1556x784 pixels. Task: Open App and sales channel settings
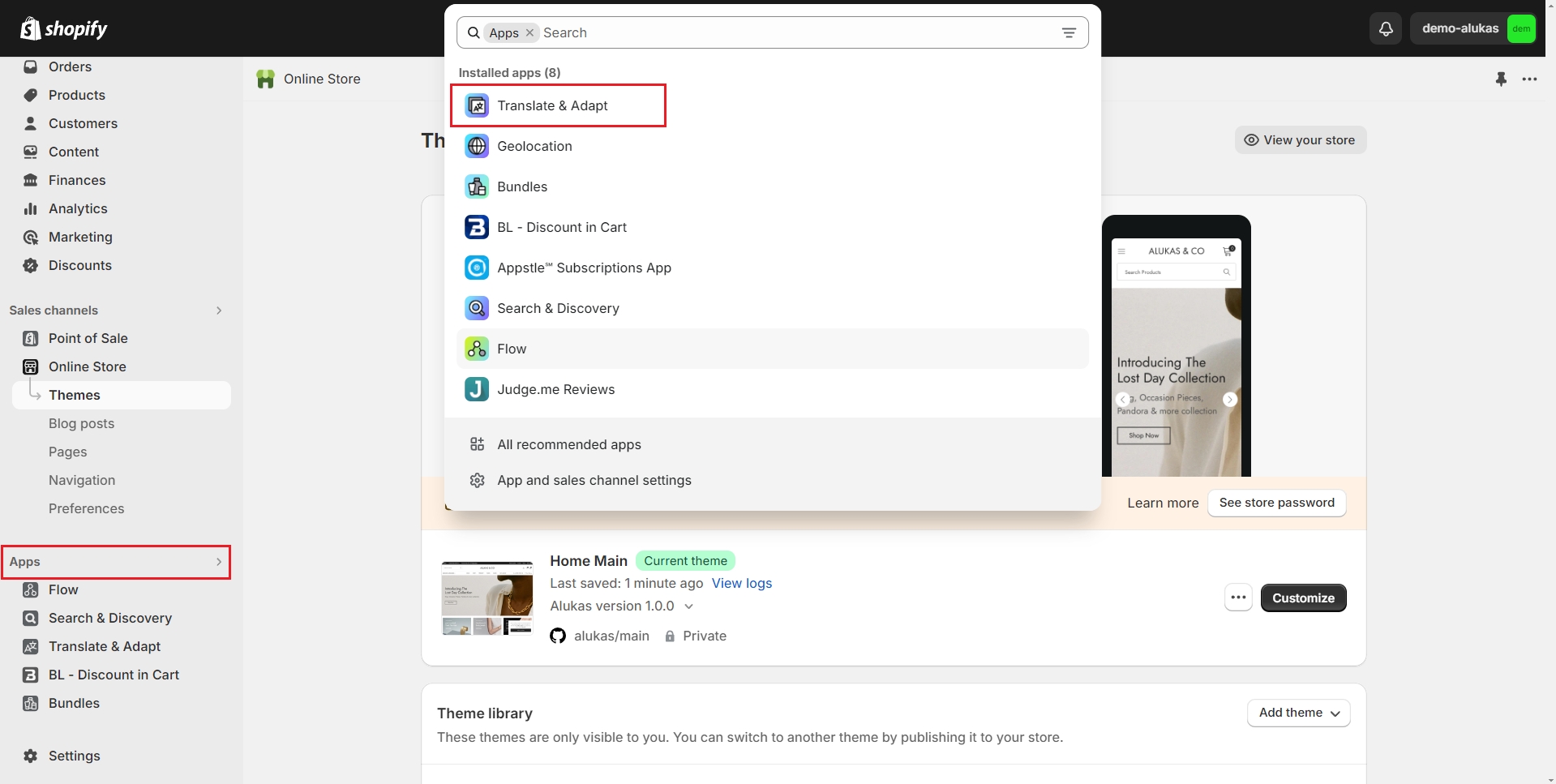coord(594,480)
